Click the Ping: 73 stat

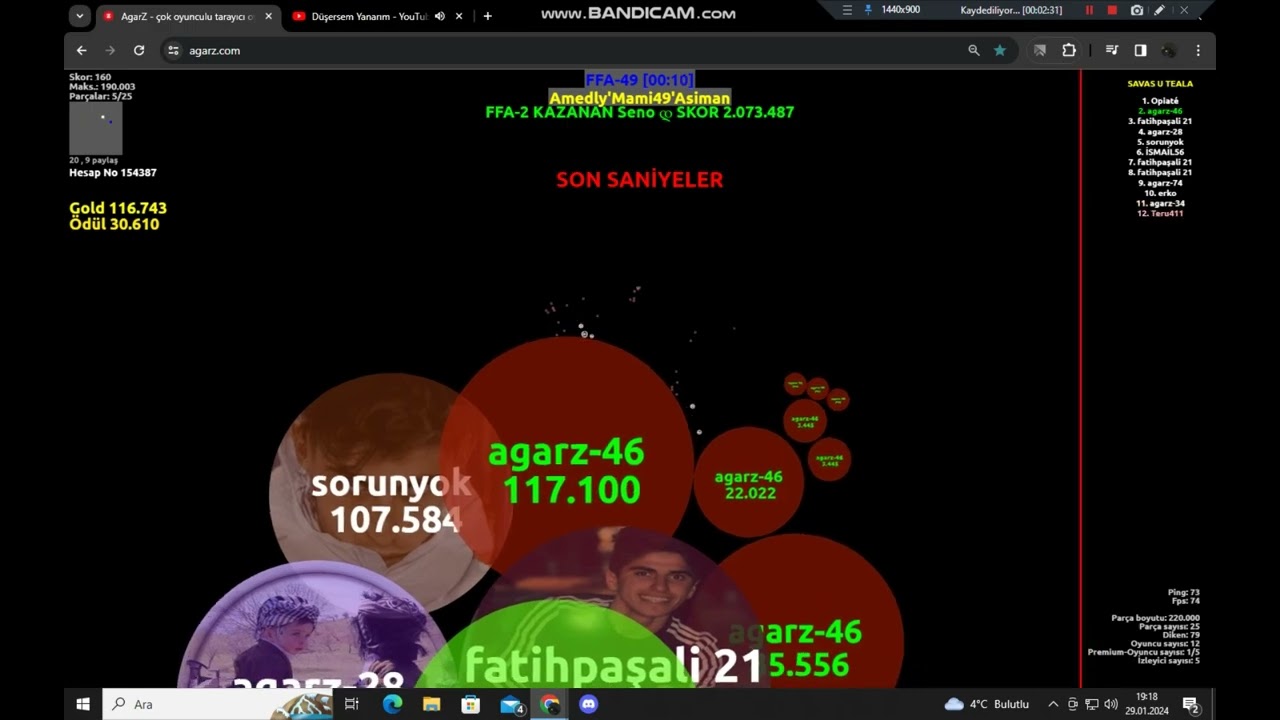click(x=1184, y=592)
